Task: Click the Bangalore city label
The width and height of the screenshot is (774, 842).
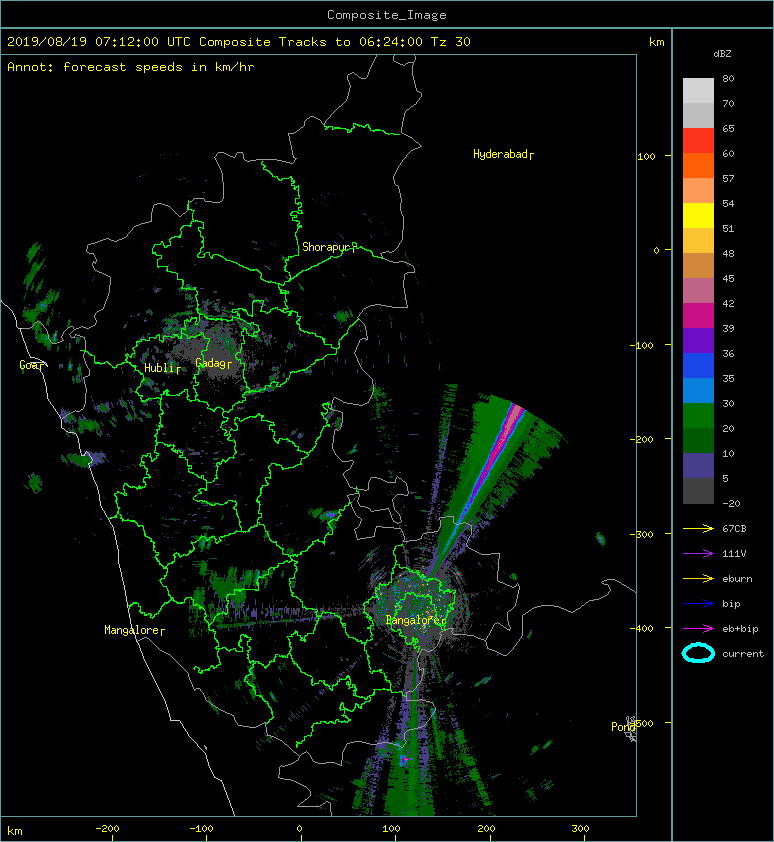Action: coord(416,621)
